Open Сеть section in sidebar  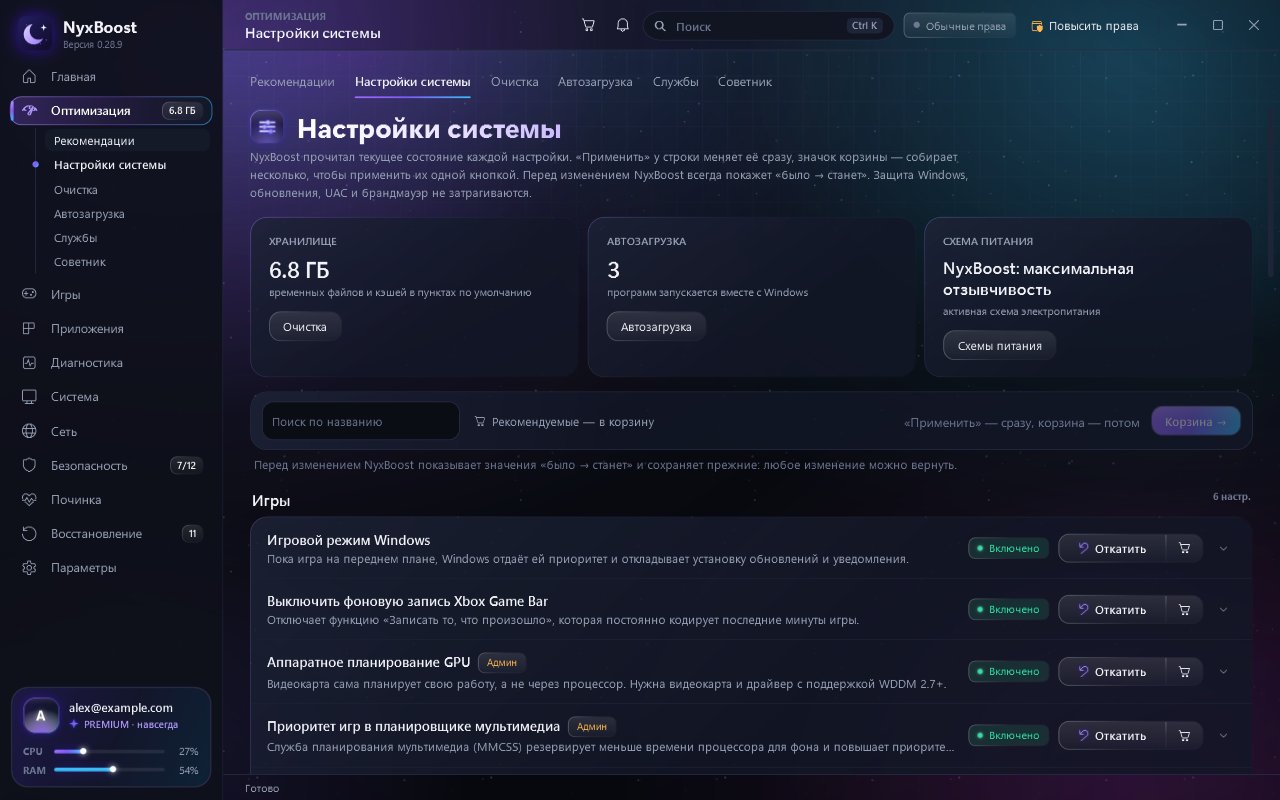click(111, 432)
